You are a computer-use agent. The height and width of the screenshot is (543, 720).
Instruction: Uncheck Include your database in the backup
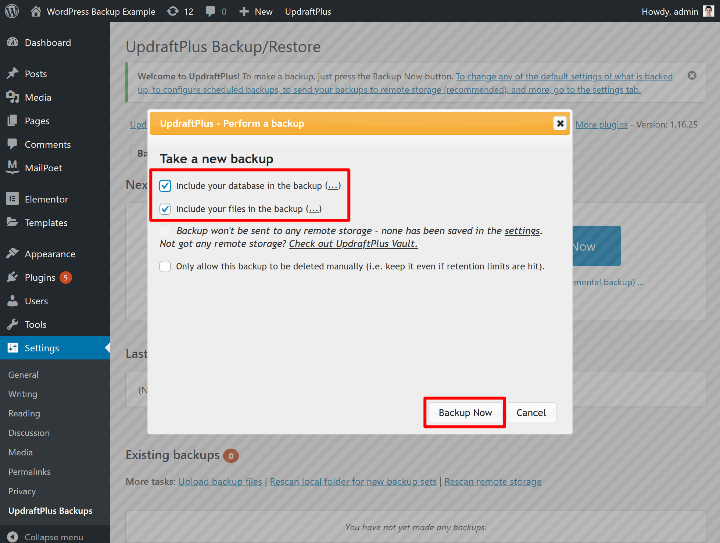(x=165, y=185)
